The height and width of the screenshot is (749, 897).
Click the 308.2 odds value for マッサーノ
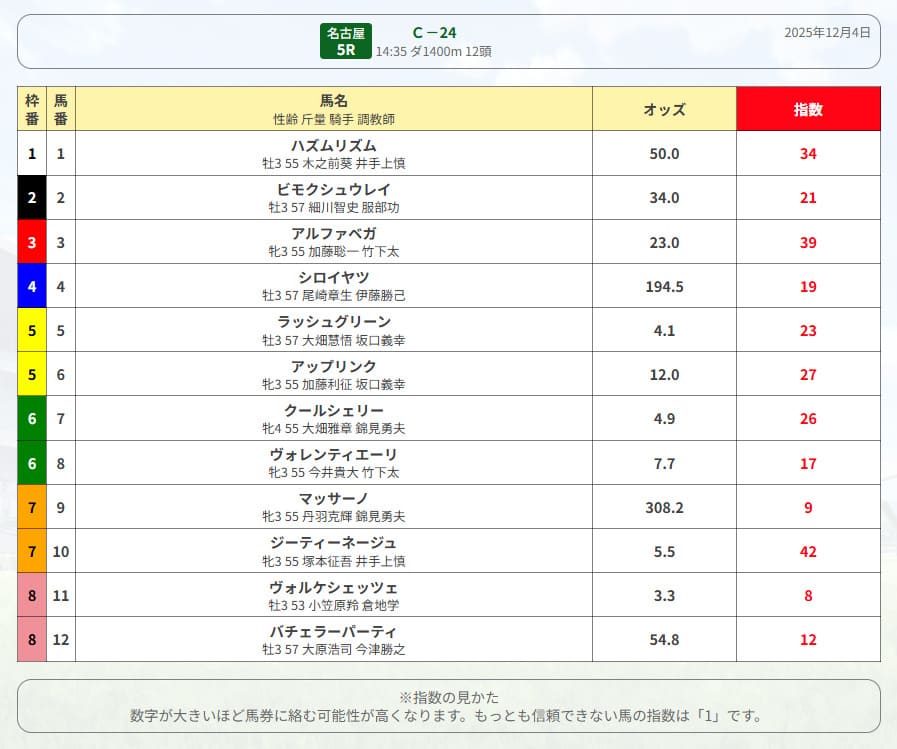664,507
